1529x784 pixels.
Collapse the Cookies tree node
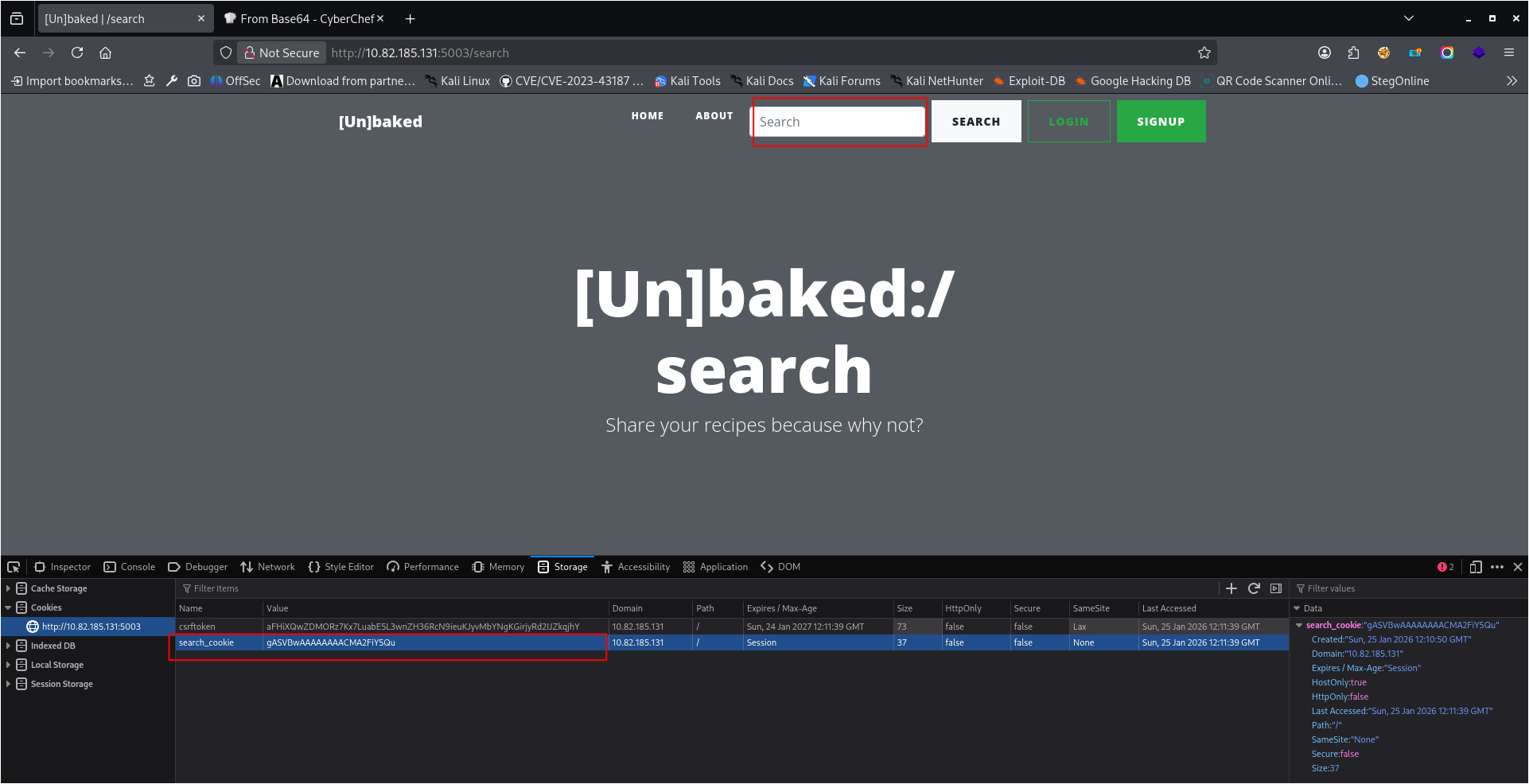coord(8,607)
